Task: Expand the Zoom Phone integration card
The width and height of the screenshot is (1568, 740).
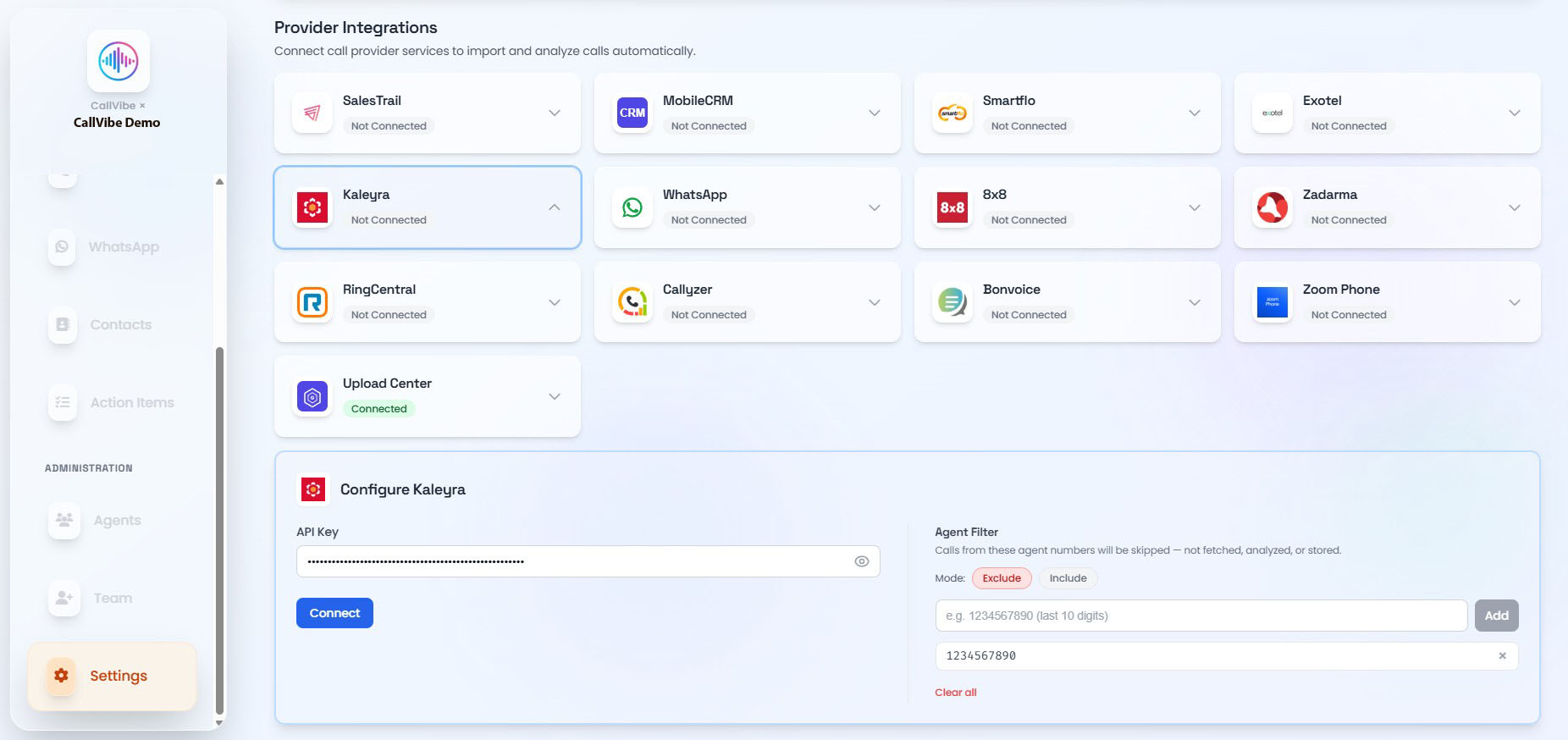Action: (1515, 302)
